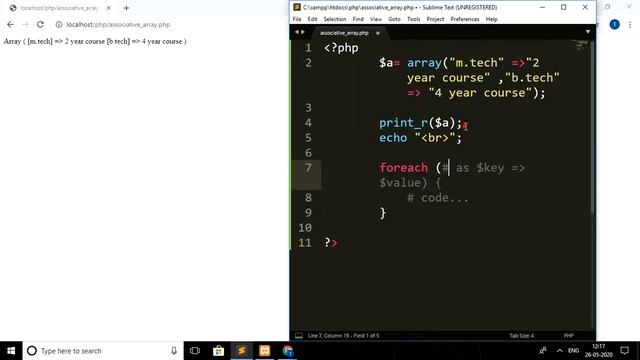Viewport: 640px width, 360px height.
Task: Open the View menu
Action: [x=376, y=19]
